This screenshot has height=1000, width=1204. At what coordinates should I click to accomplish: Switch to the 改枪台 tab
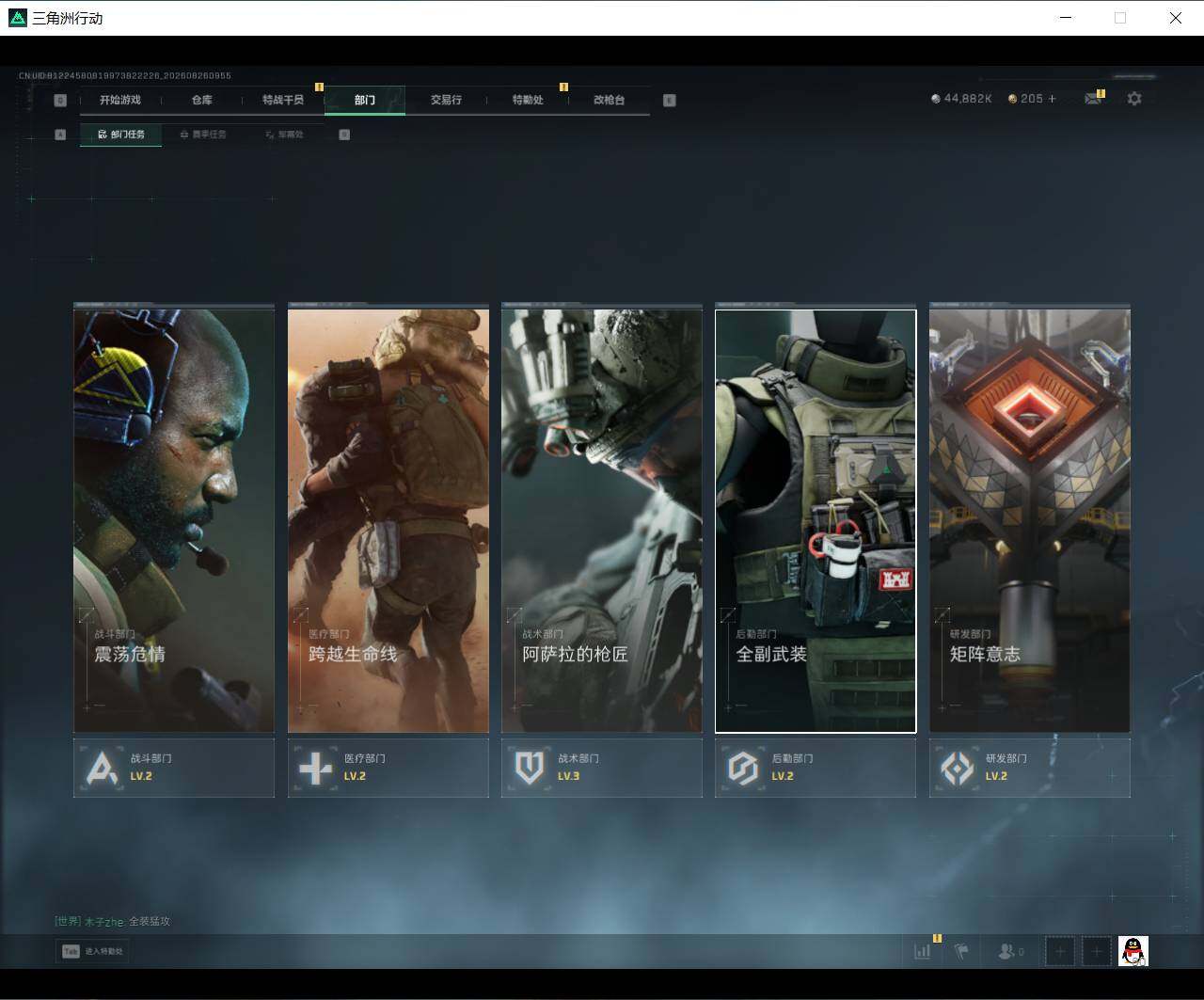point(610,100)
